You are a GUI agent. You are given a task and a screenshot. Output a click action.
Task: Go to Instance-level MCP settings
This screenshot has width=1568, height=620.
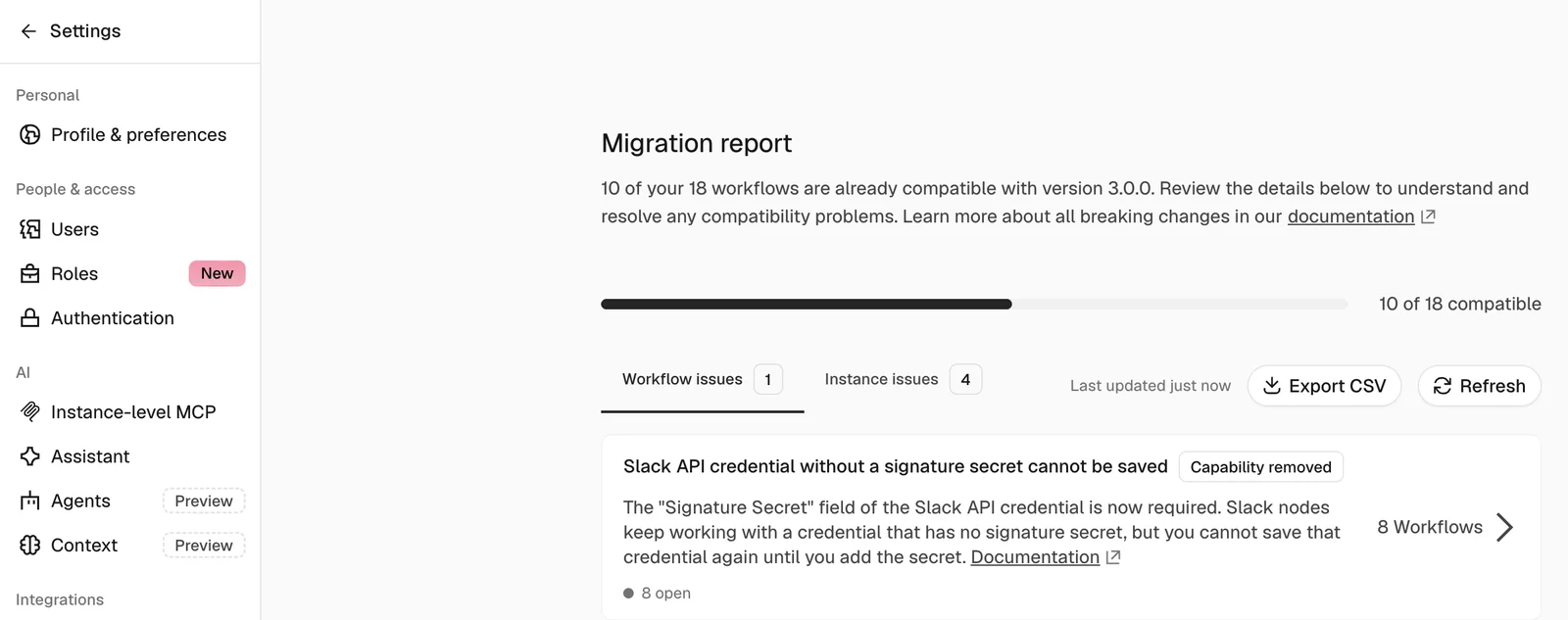[130, 411]
